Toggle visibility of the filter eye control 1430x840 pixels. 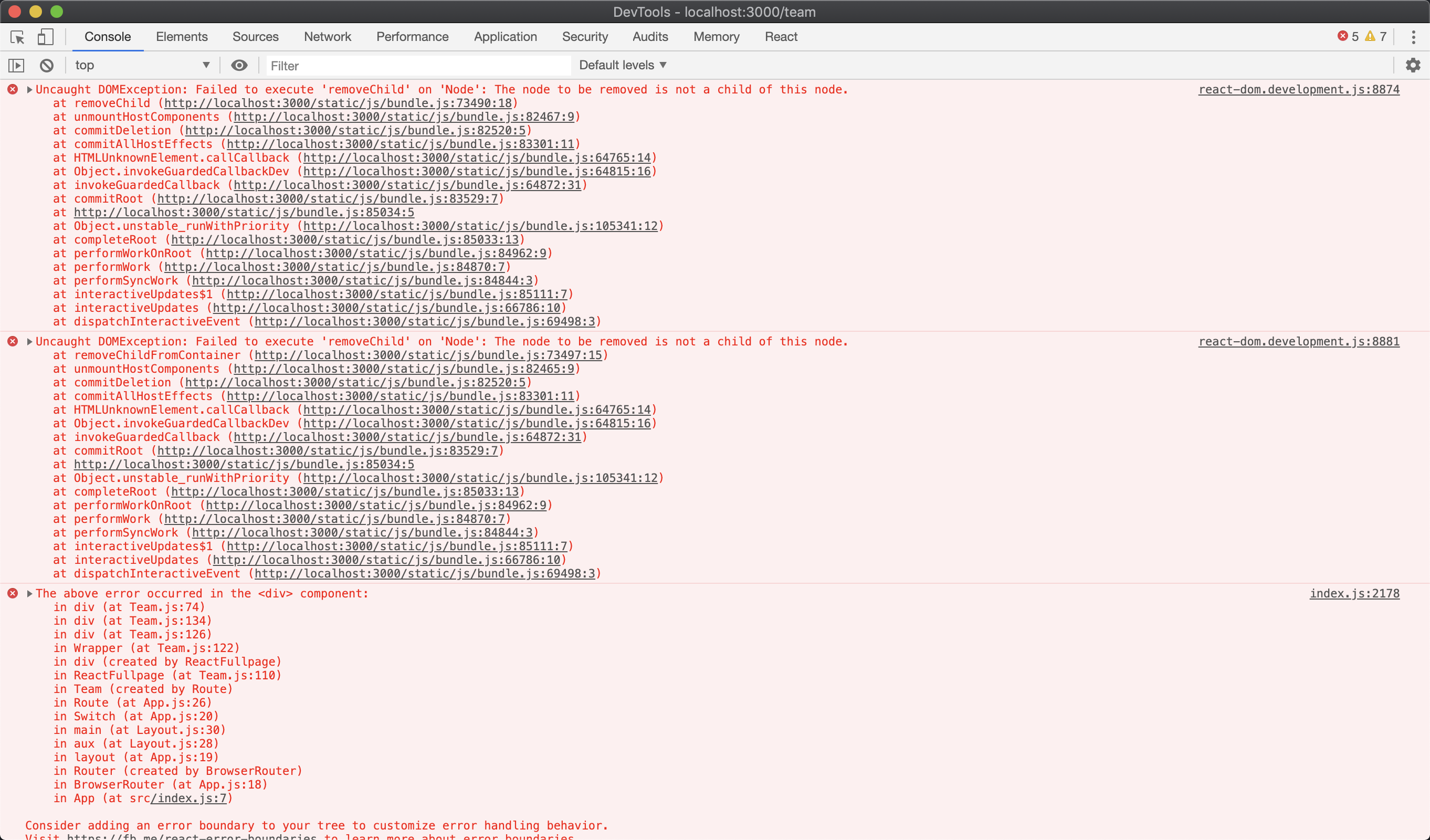[x=239, y=65]
